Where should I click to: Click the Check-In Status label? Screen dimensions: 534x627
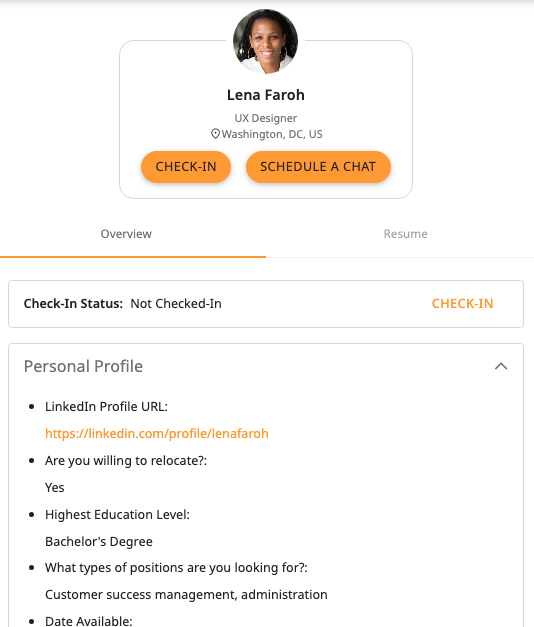point(73,304)
